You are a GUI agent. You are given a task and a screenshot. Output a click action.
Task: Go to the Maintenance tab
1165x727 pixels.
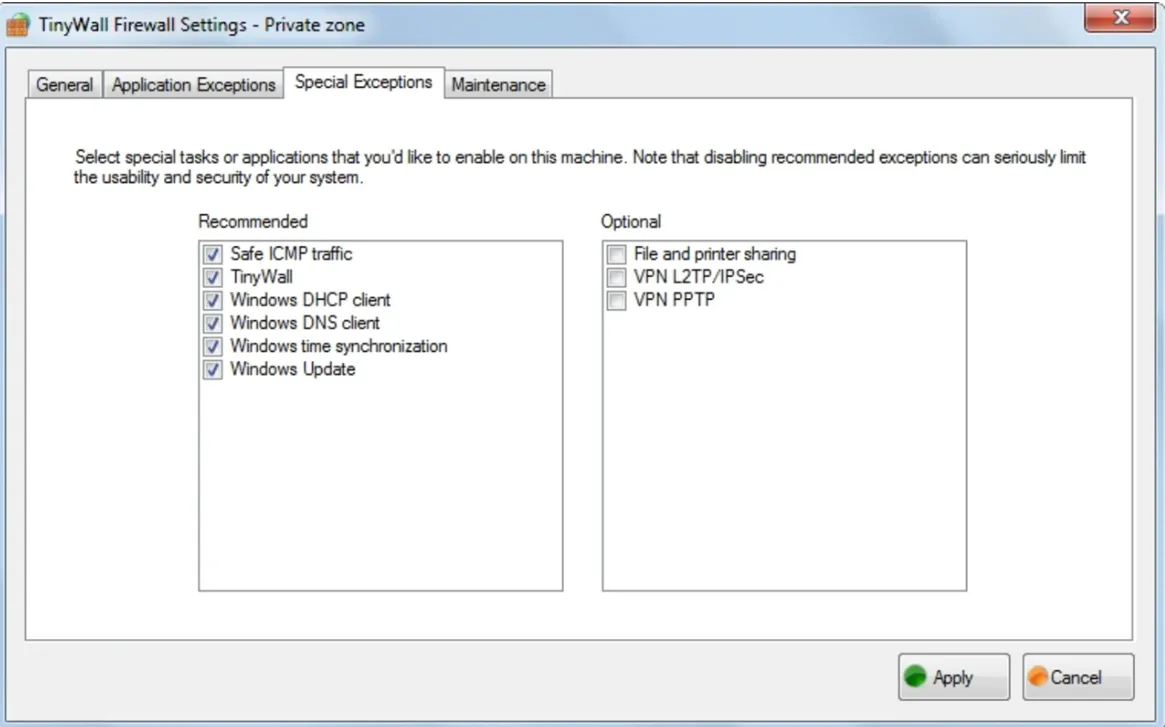point(499,85)
